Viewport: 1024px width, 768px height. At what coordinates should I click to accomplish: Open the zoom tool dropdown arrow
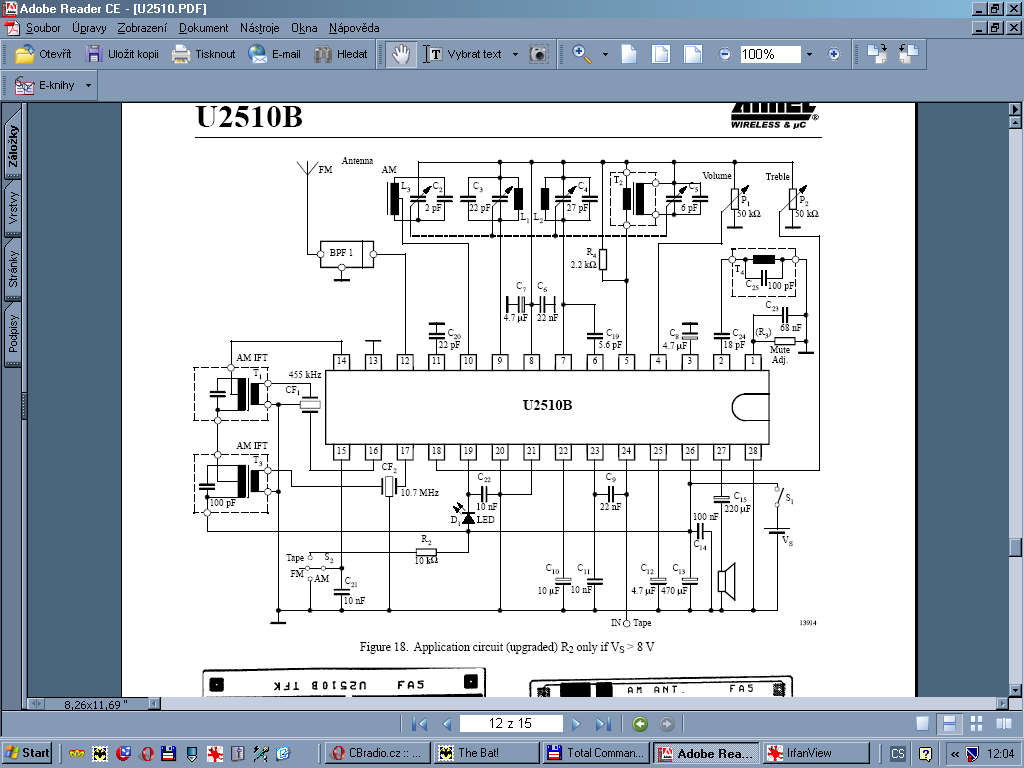(x=605, y=54)
